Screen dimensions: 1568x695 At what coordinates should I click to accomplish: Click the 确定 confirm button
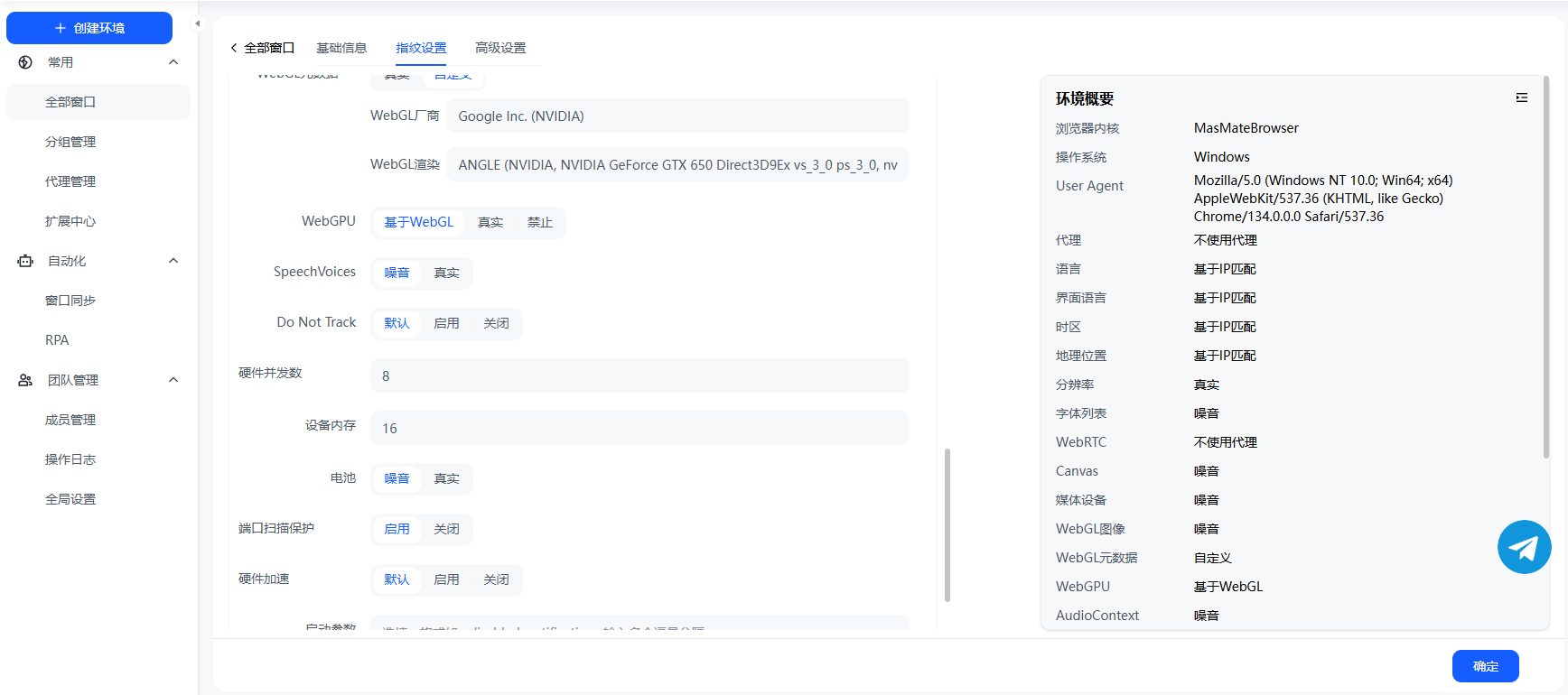pos(1485,666)
